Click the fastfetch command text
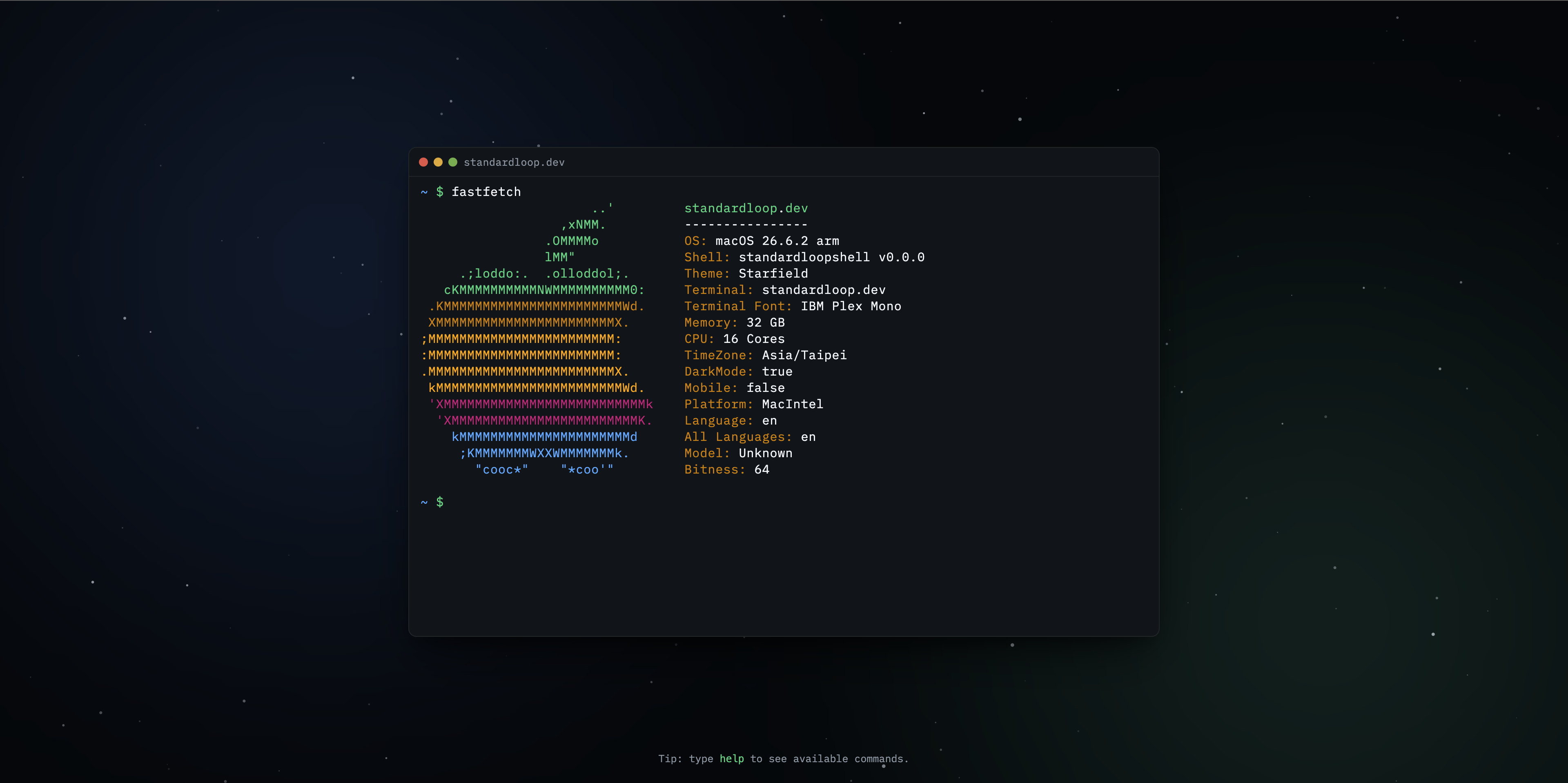Image resolution: width=1568 pixels, height=783 pixels. (486, 191)
